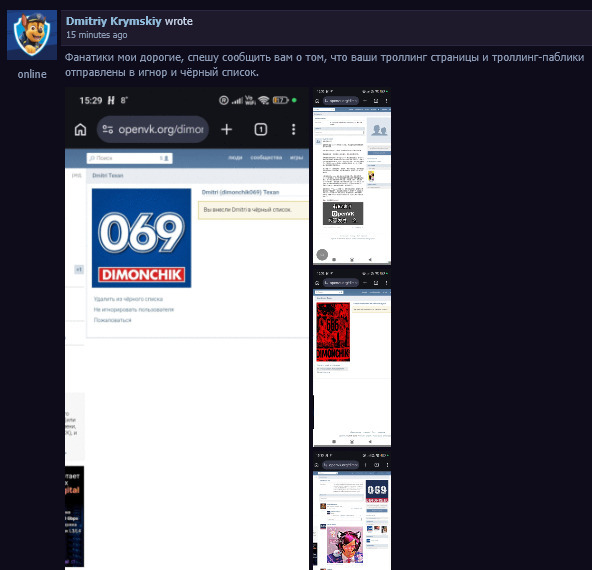Screen dimensions: 592x570
Task: Open the игры header link
Action: coord(296,157)
